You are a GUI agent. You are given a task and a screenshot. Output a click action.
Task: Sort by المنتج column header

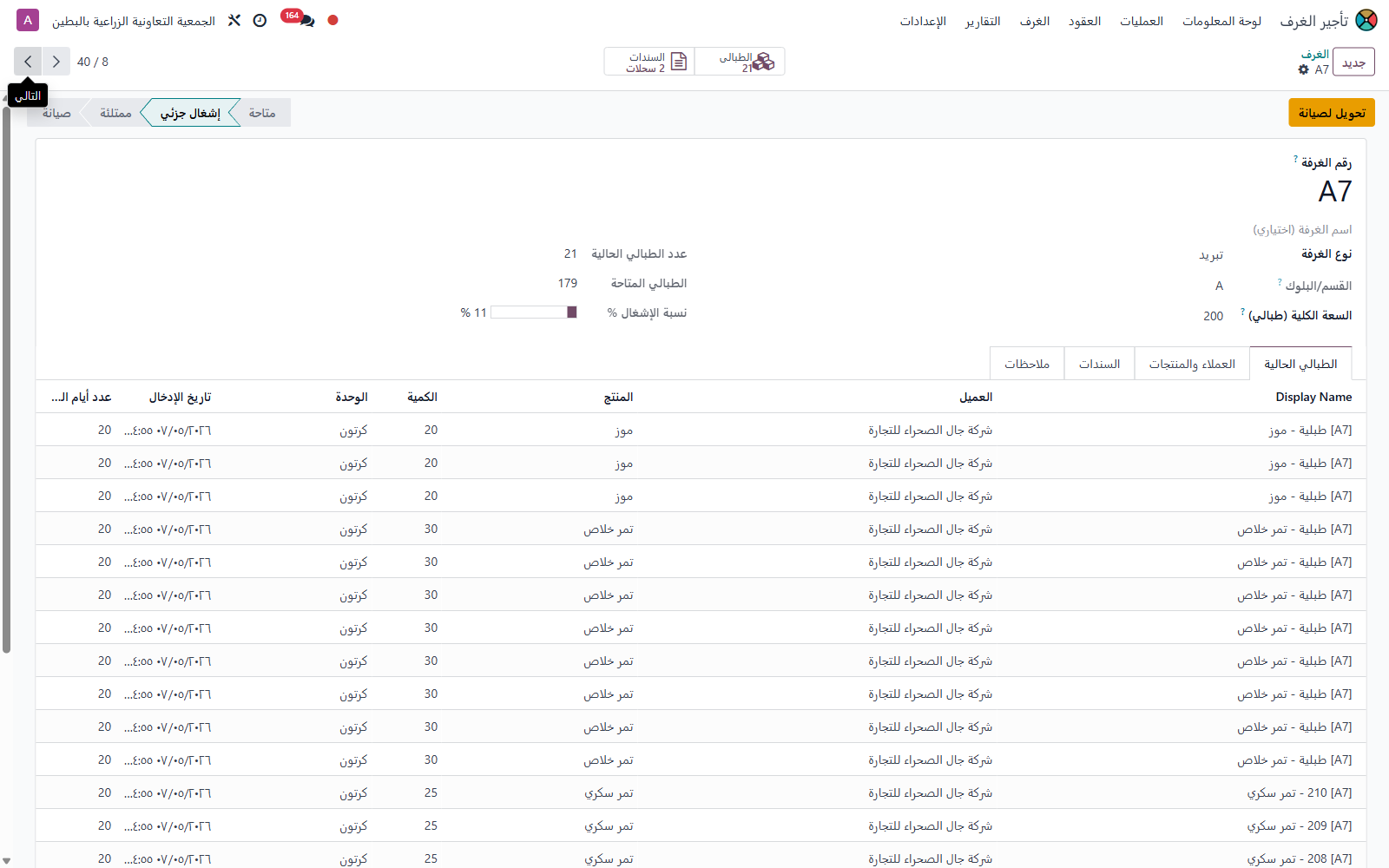(x=618, y=397)
